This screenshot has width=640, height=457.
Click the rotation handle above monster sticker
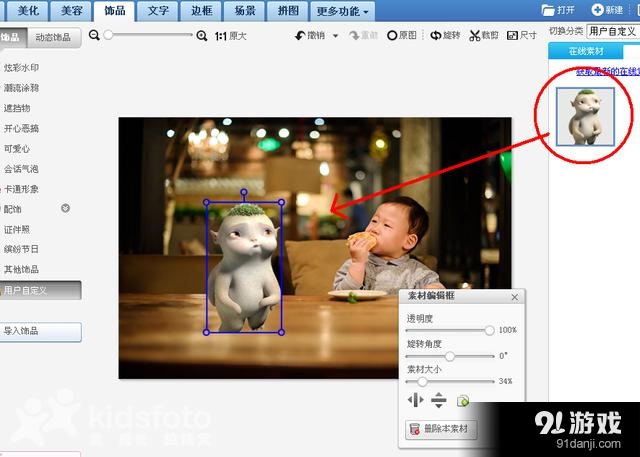[244, 192]
